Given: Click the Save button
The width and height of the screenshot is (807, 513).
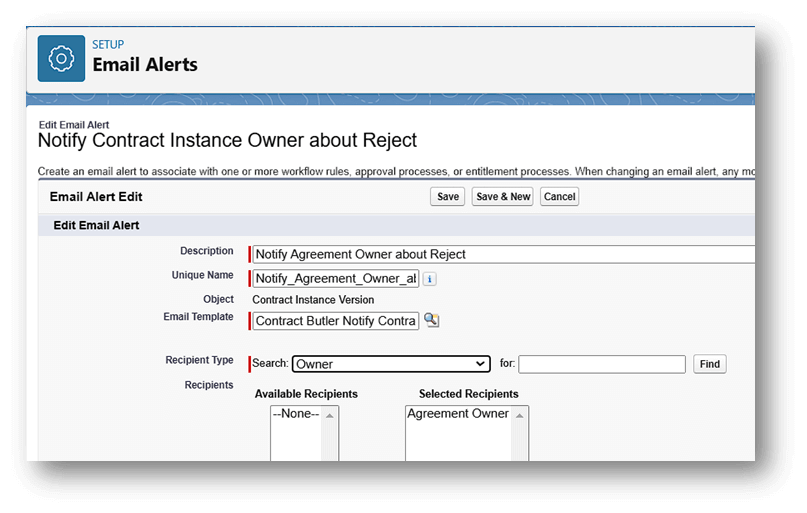Looking at the screenshot, I should (448, 197).
